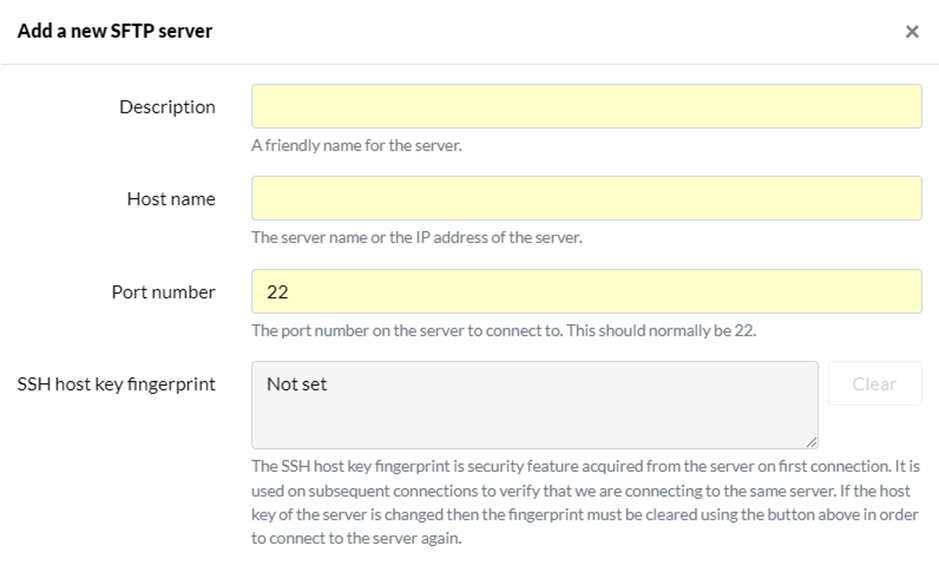
Task: Click the SSH fingerprint explanation paragraph
Action: coord(585,502)
